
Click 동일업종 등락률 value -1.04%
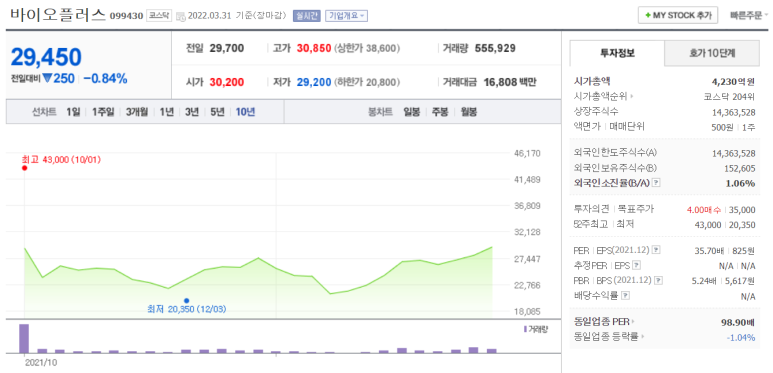pyautogui.click(x=741, y=338)
